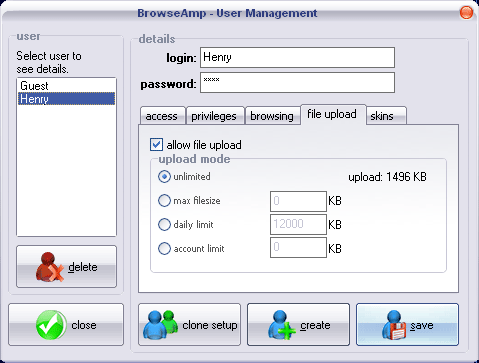Click the upload: 1496 KB text
479x363 pixels.
(387, 177)
